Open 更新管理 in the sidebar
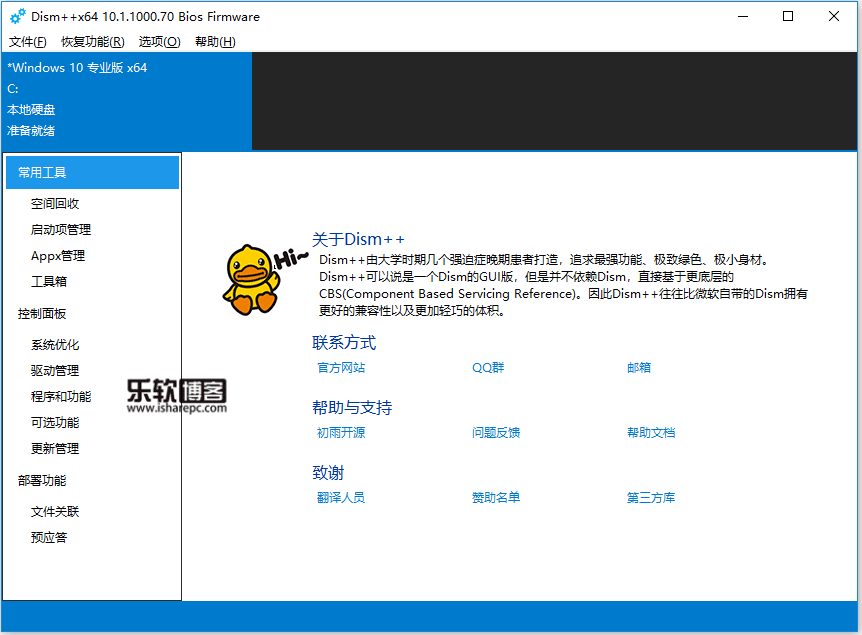Image resolution: width=862 pixels, height=635 pixels. (55, 449)
